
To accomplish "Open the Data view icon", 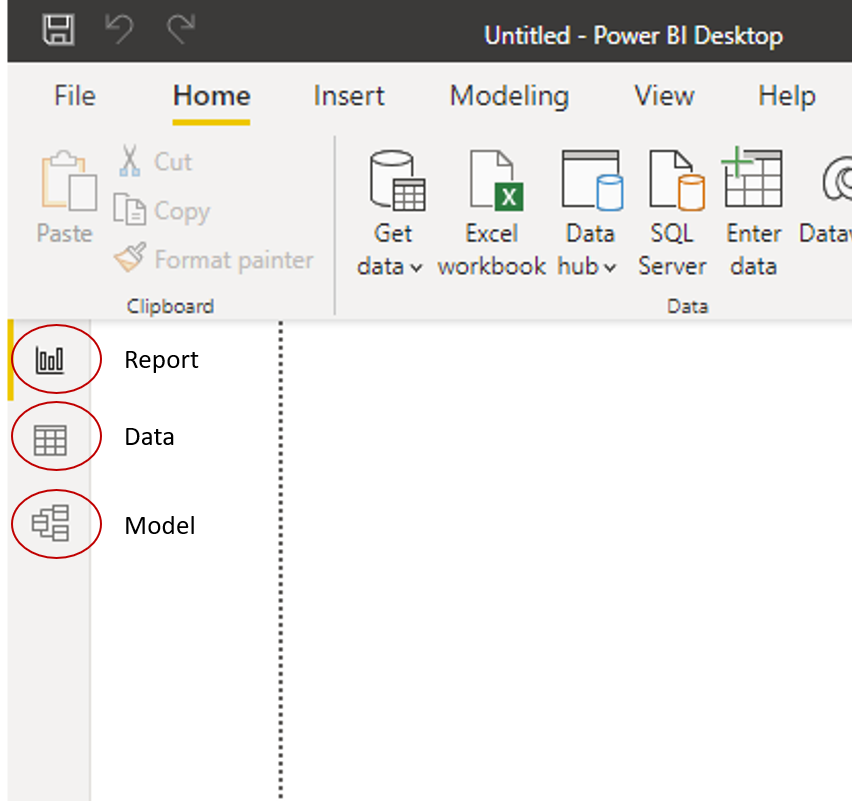I will coord(49,439).
